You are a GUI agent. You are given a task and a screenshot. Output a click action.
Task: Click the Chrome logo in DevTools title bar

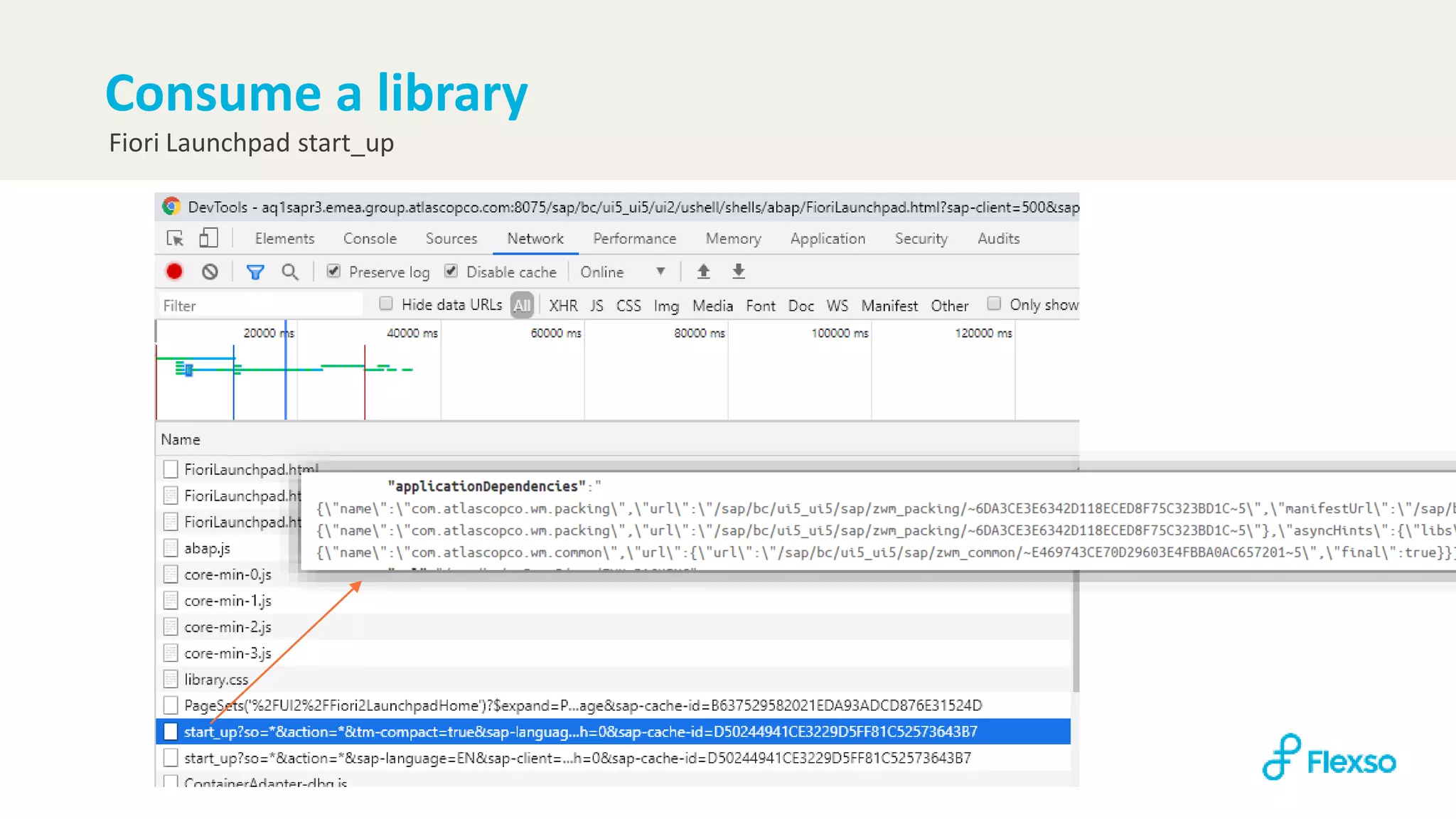[171, 206]
